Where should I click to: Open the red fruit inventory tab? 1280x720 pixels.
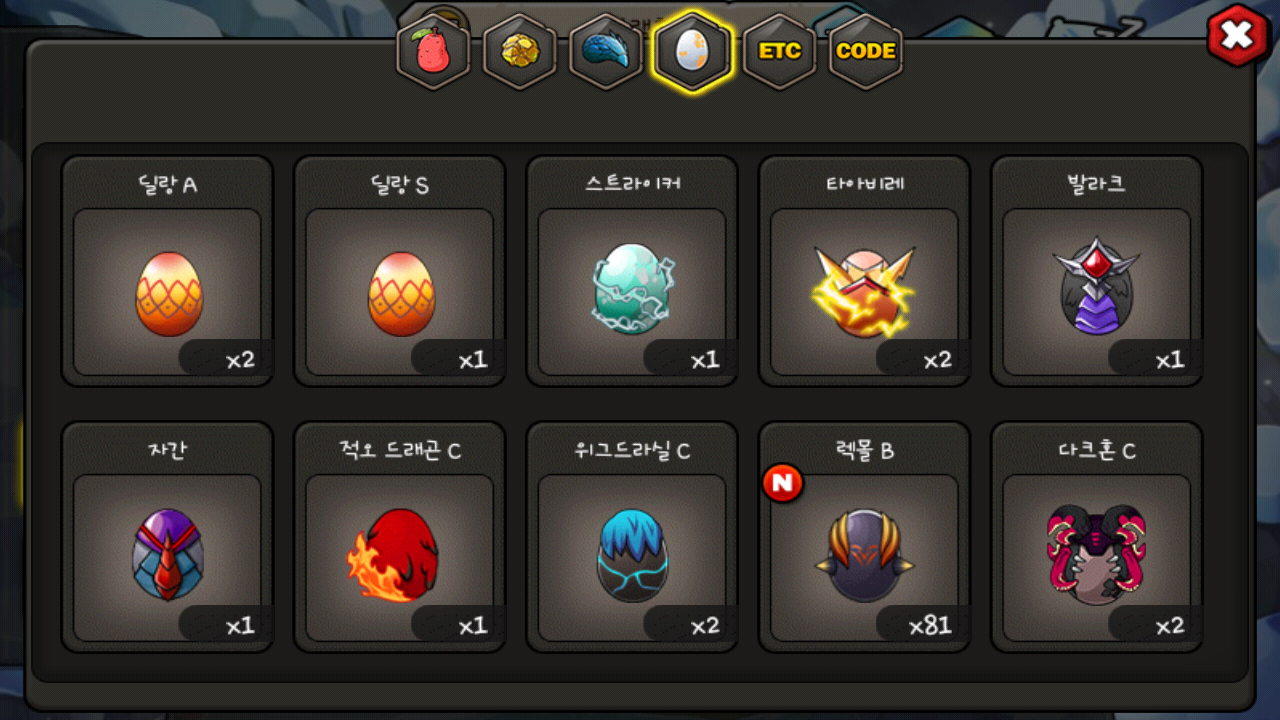(433, 51)
